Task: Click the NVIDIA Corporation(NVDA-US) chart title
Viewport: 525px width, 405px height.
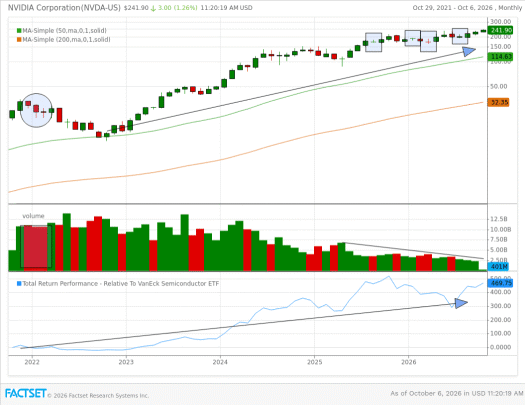Action: coord(64,7)
